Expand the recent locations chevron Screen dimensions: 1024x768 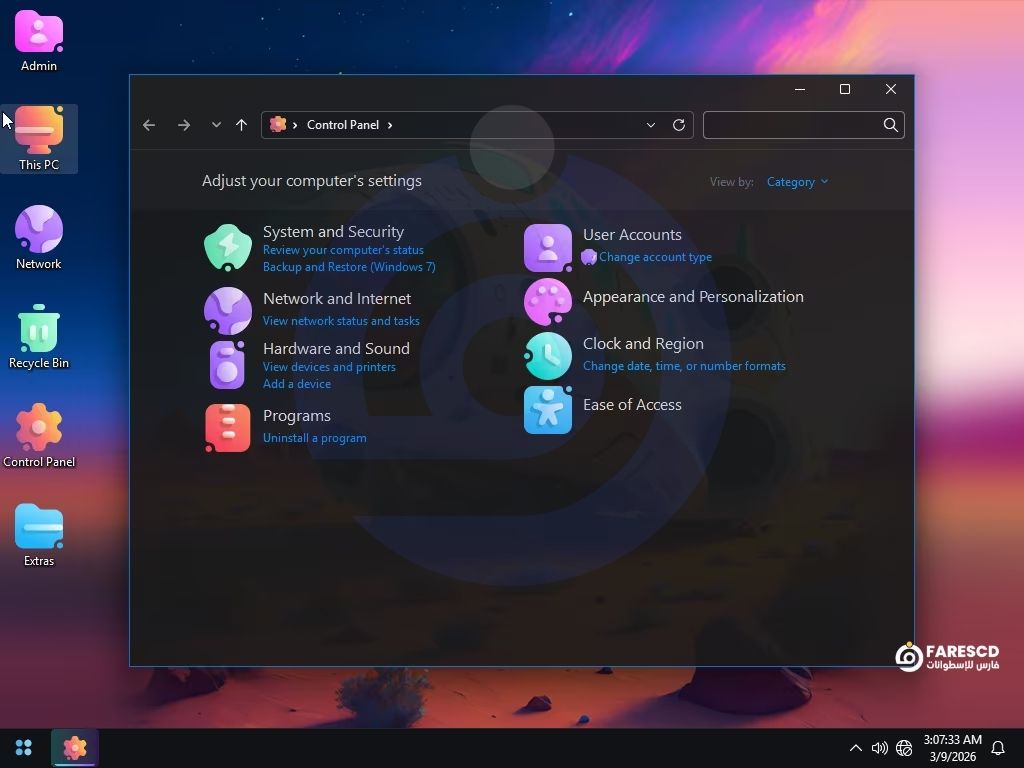216,125
